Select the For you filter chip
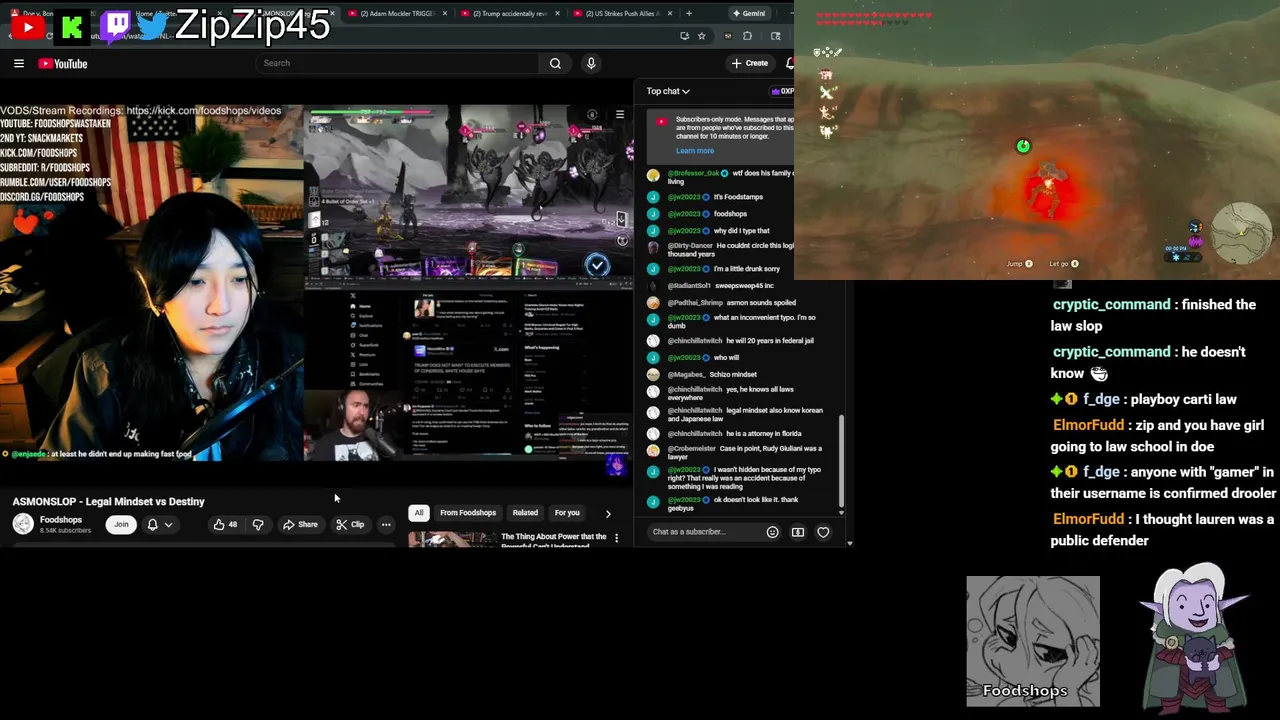This screenshot has height=720, width=1280. (x=567, y=513)
